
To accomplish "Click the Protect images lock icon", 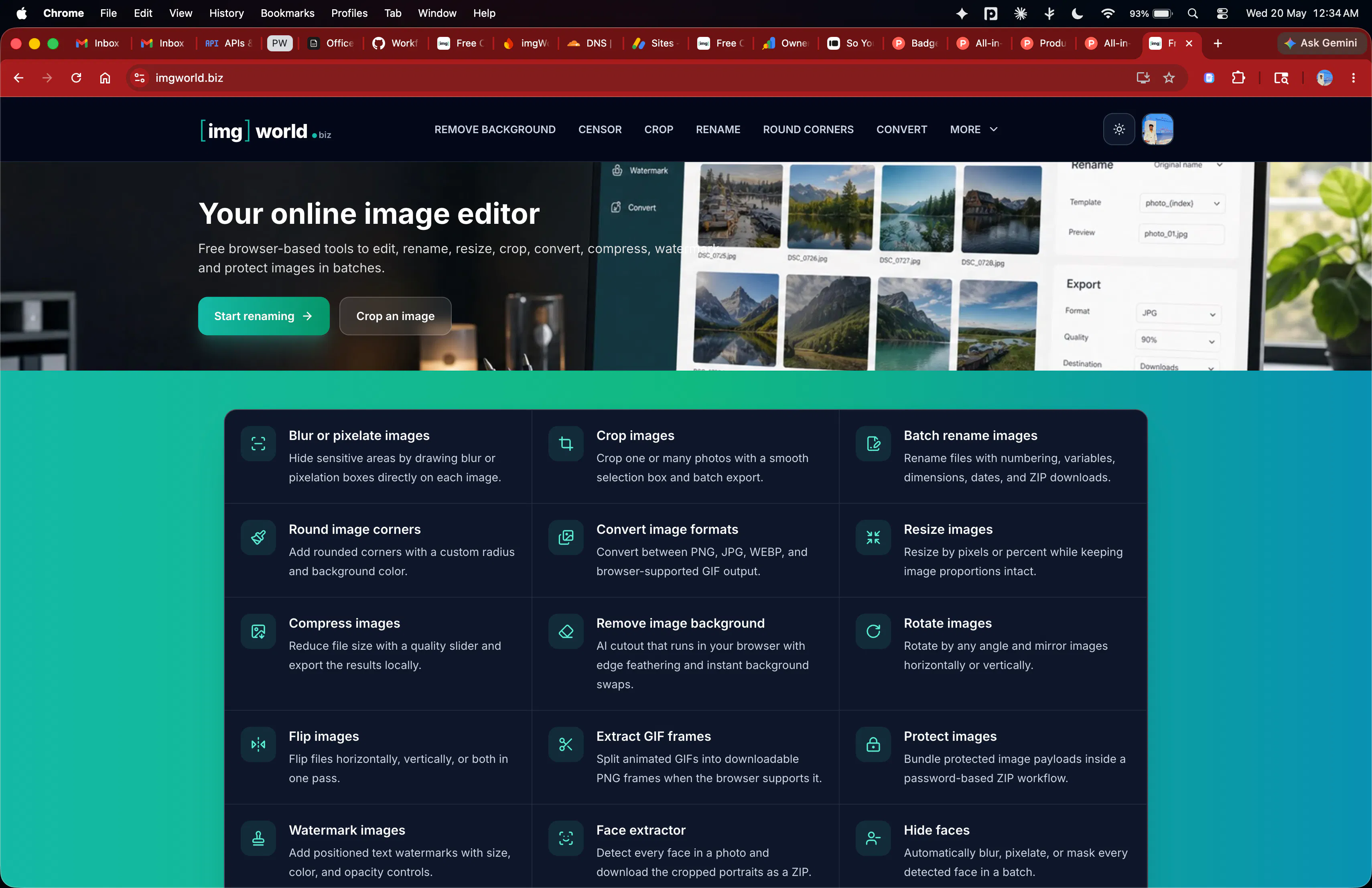I will tap(873, 744).
